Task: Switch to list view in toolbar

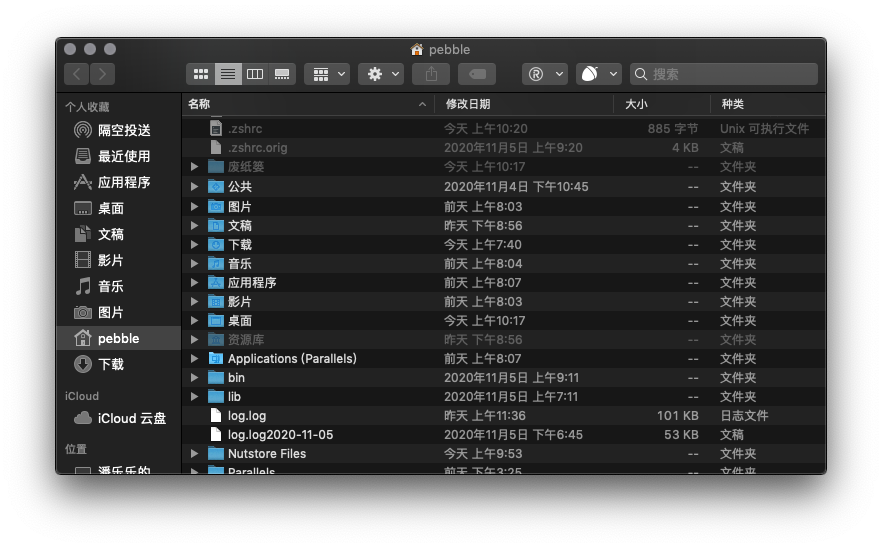Action: click(228, 74)
